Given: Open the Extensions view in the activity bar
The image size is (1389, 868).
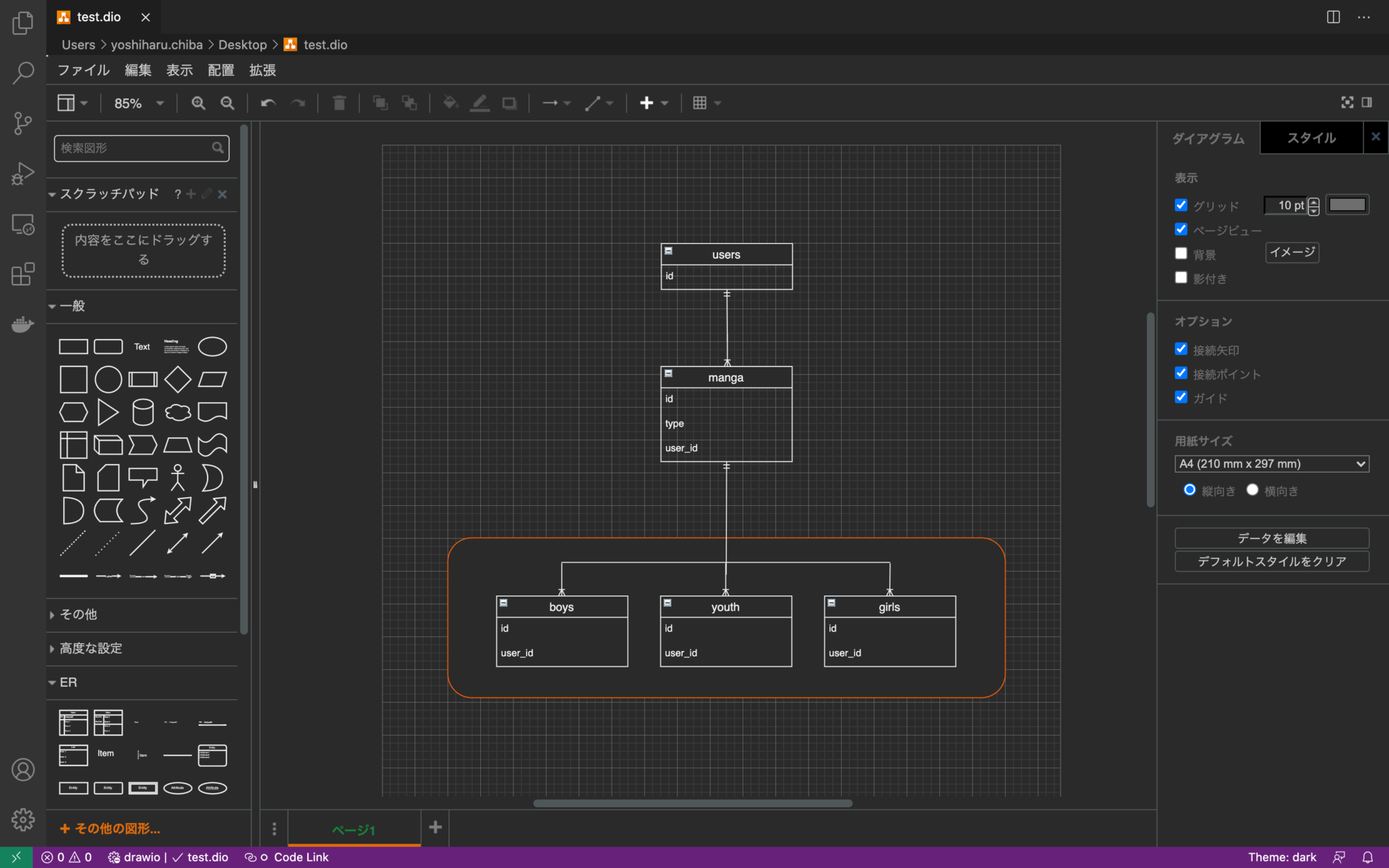Looking at the screenshot, I should point(22,274).
